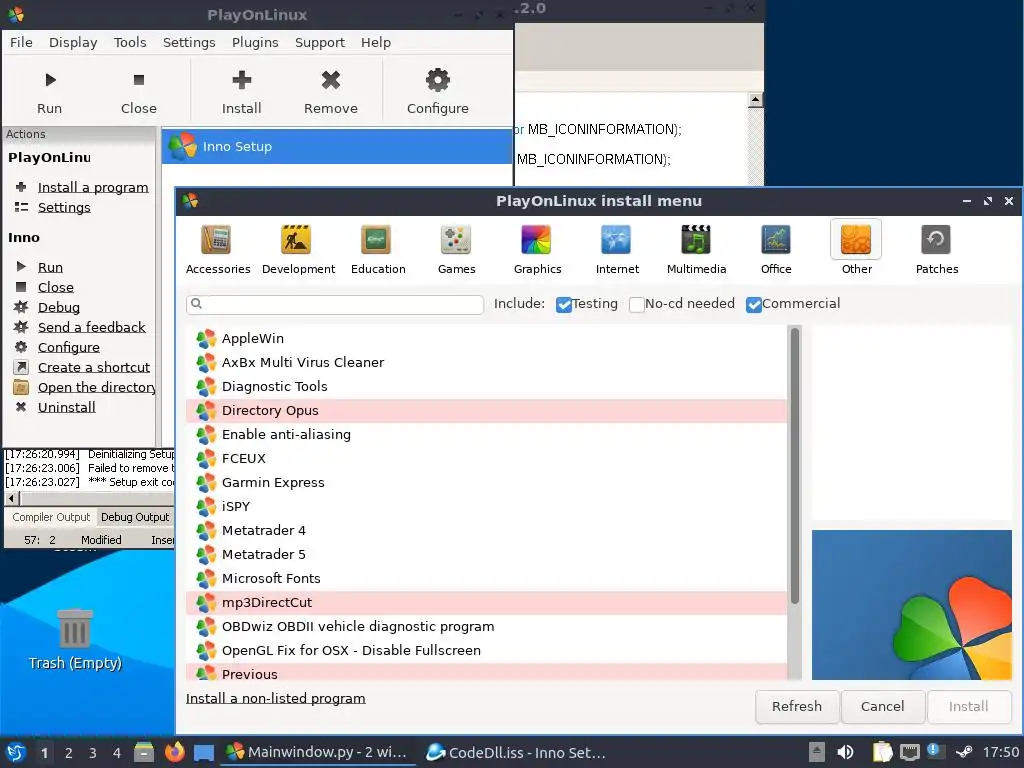The image size is (1024, 768).
Task: Click the Cancel button in install menu
Action: [x=882, y=706]
